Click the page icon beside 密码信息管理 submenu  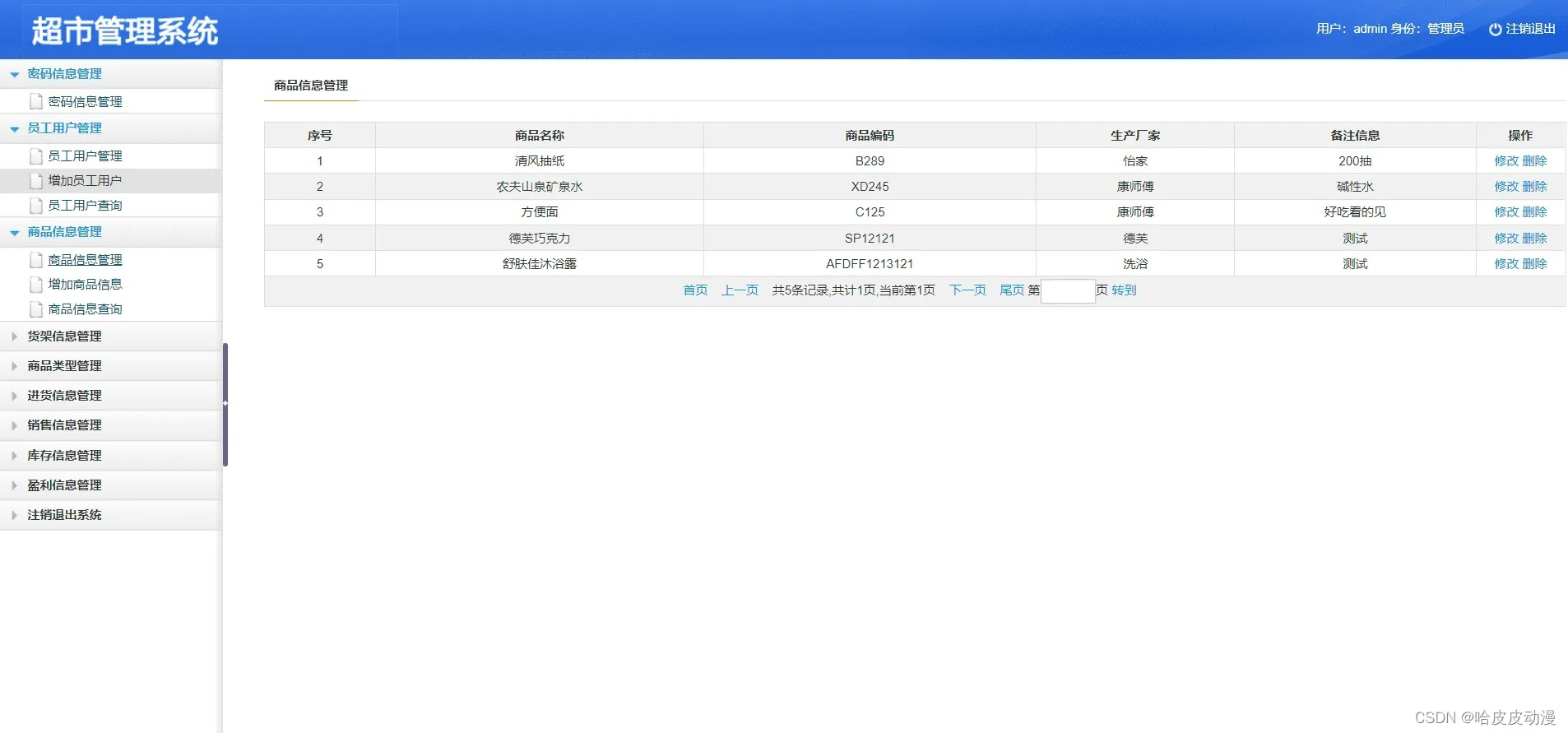pos(36,101)
